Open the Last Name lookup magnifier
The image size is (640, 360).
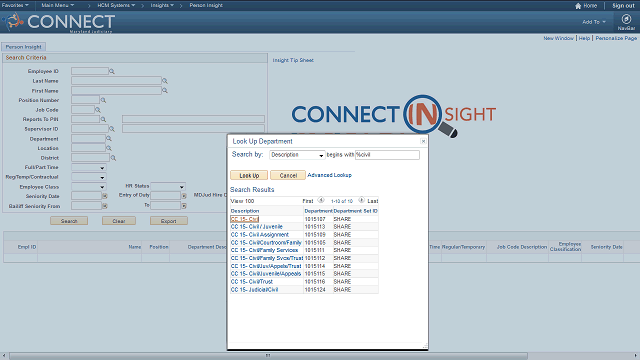click(165, 81)
